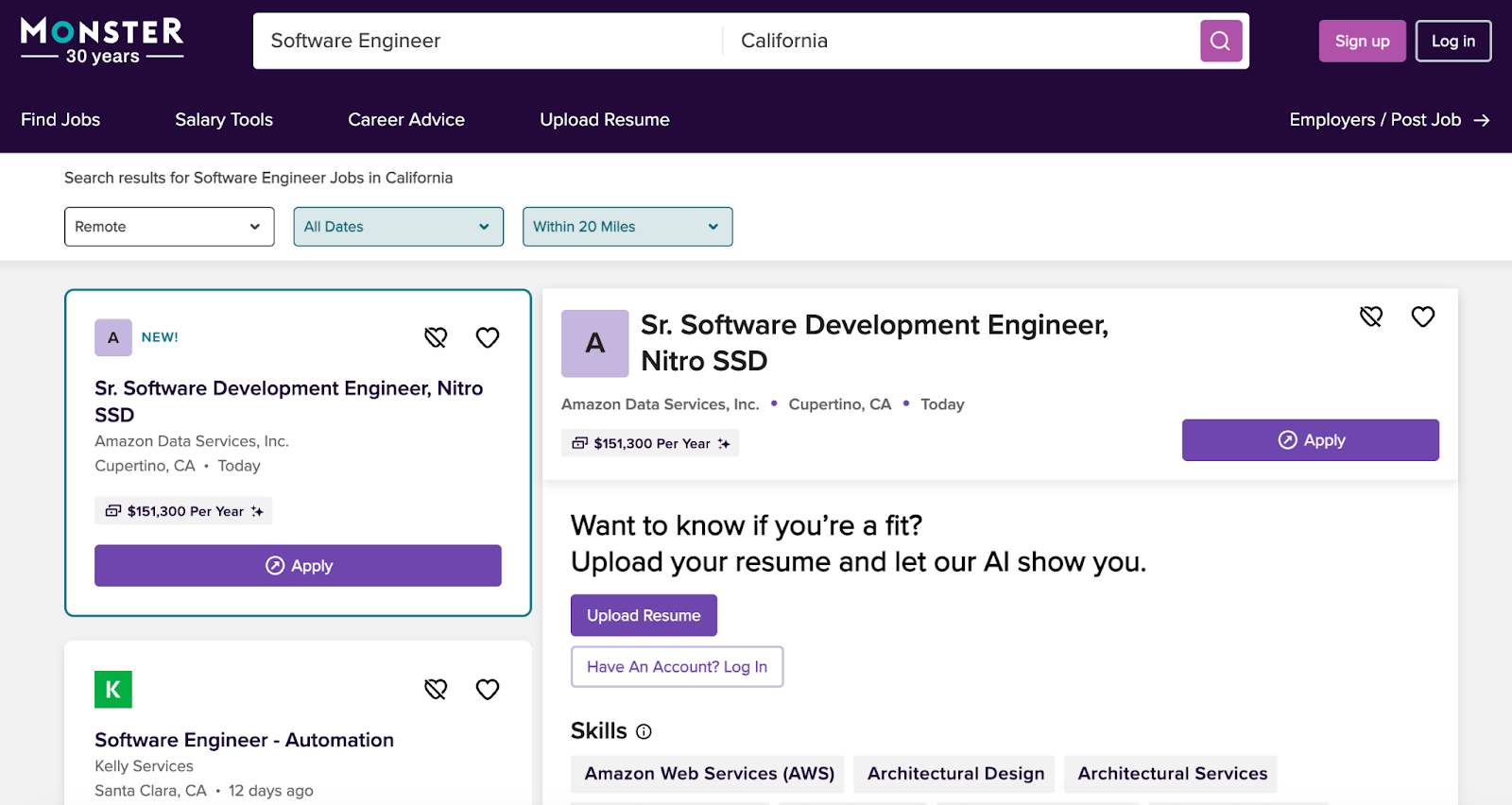
Task: Click the Log in button
Action: click(x=1453, y=41)
